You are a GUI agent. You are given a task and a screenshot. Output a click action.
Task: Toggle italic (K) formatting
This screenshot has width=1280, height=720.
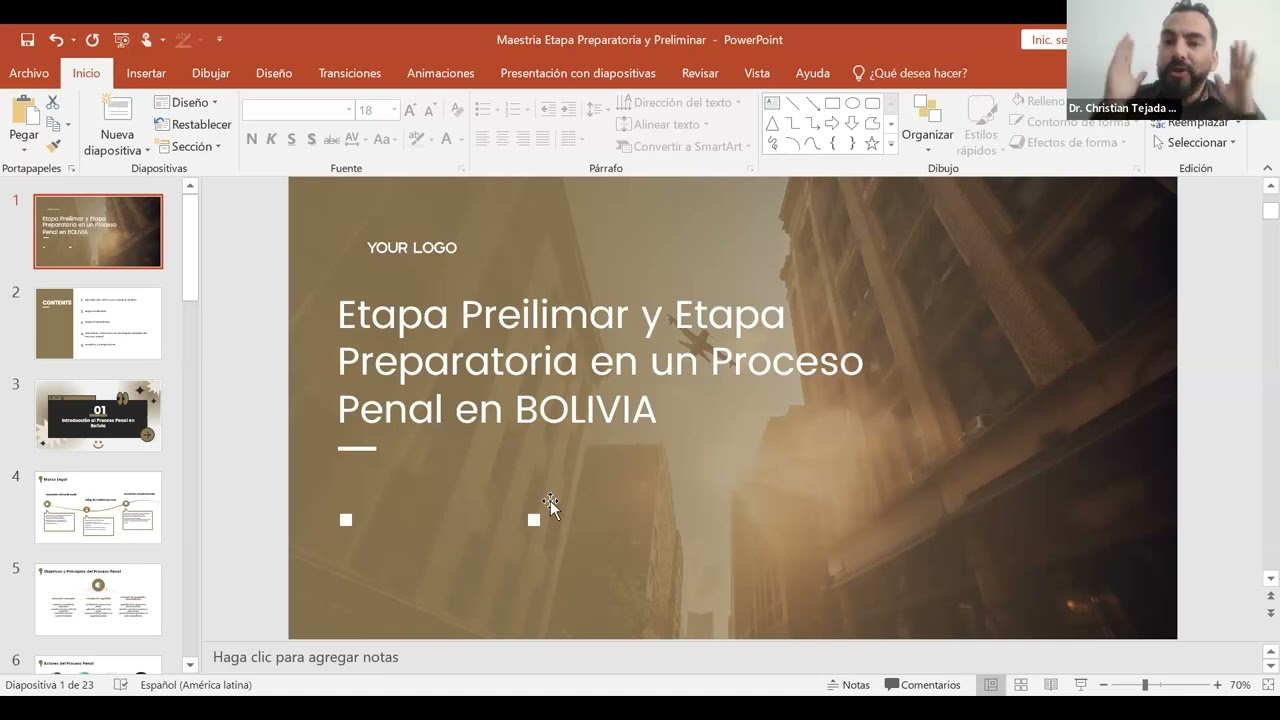[271, 139]
